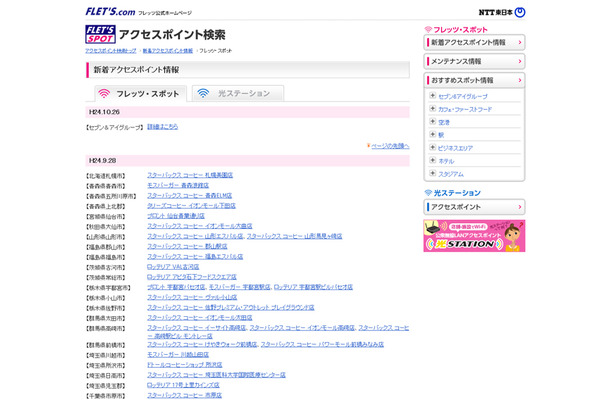Open the プロント 宇都宮パセオ店 link

point(176,287)
